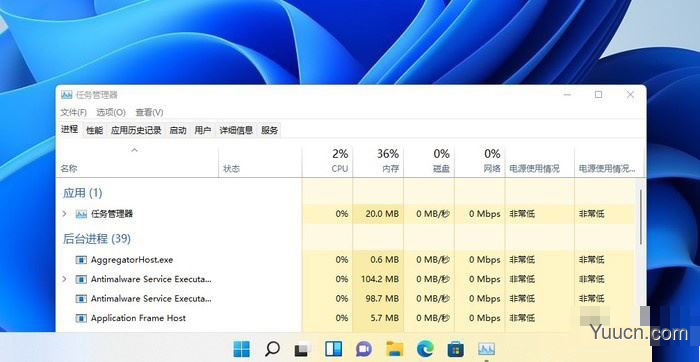
Task: Open the 选项(O) menu
Action: [111, 112]
